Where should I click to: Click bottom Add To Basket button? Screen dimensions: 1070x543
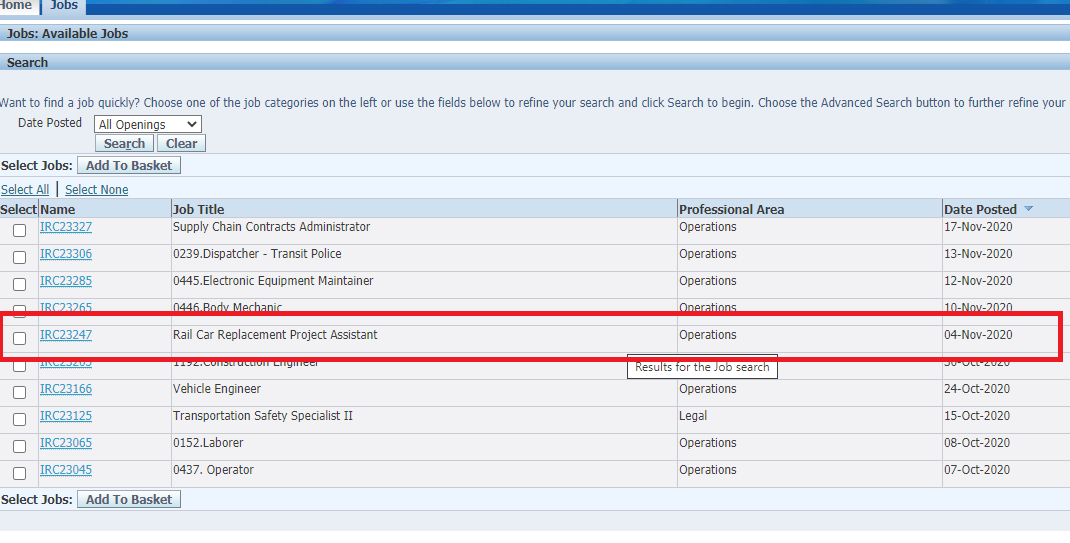pyautogui.click(x=129, y=499)
